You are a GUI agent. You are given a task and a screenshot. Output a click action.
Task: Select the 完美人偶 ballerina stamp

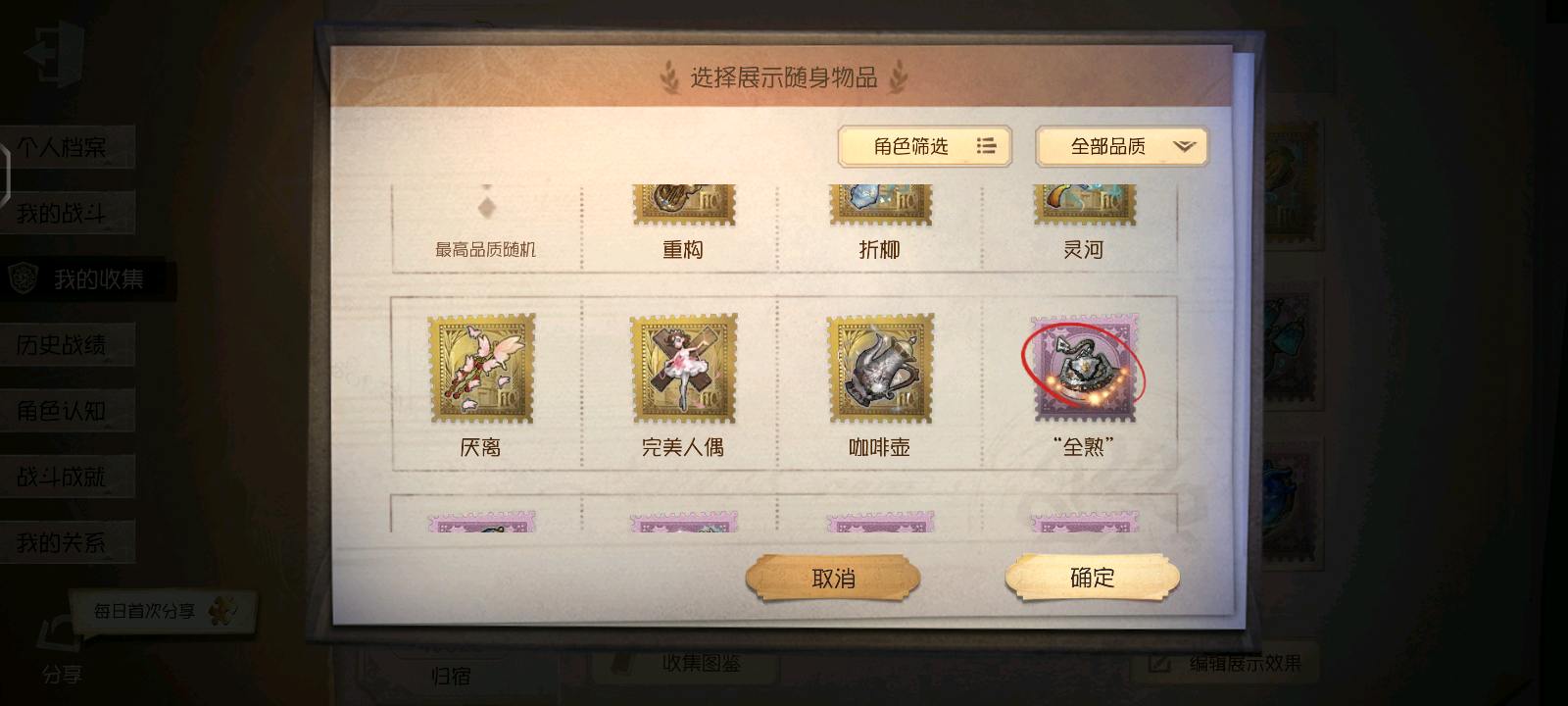click(683, 369)
